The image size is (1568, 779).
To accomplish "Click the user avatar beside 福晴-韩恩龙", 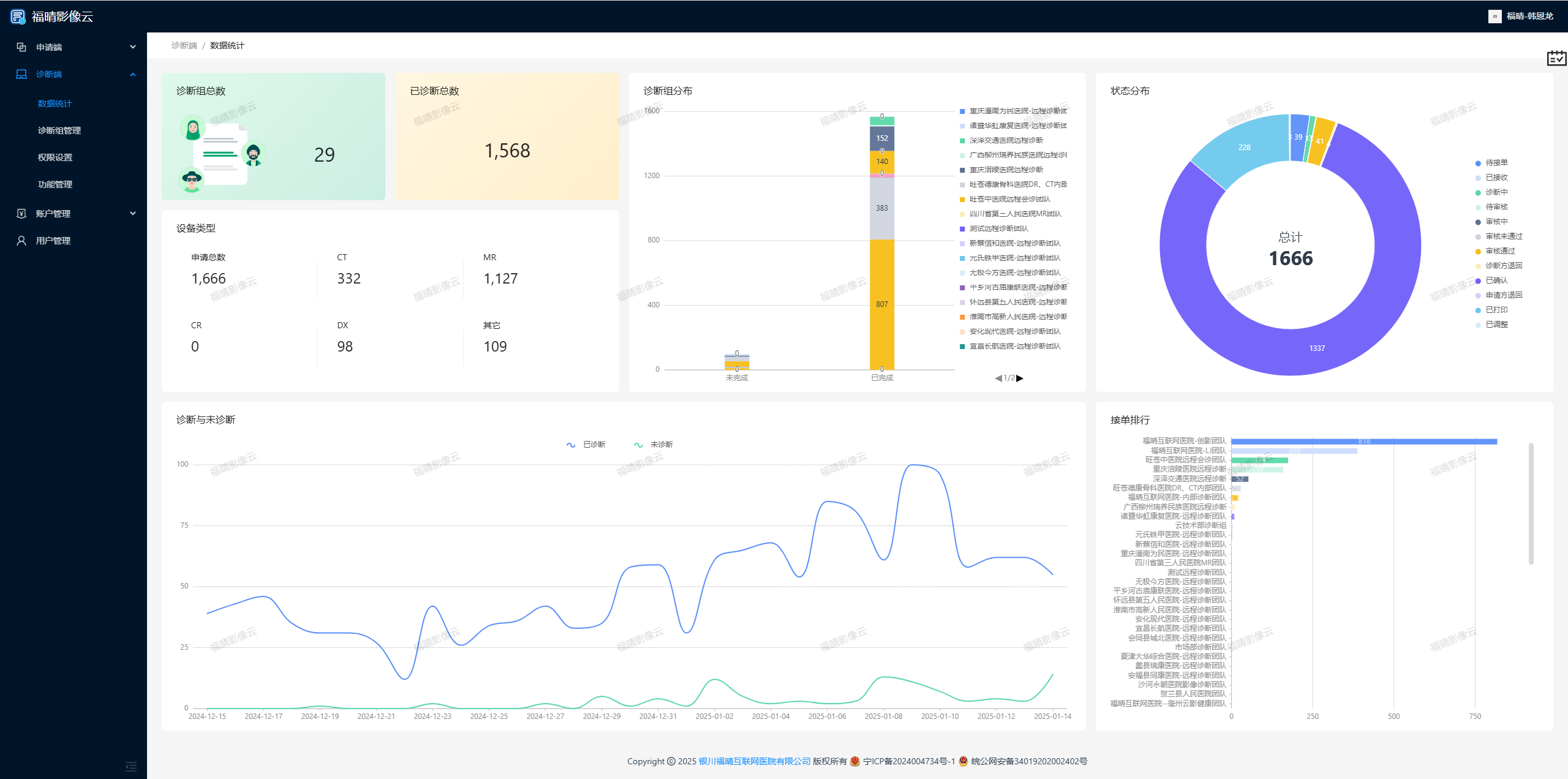I will click(1494, 17).
